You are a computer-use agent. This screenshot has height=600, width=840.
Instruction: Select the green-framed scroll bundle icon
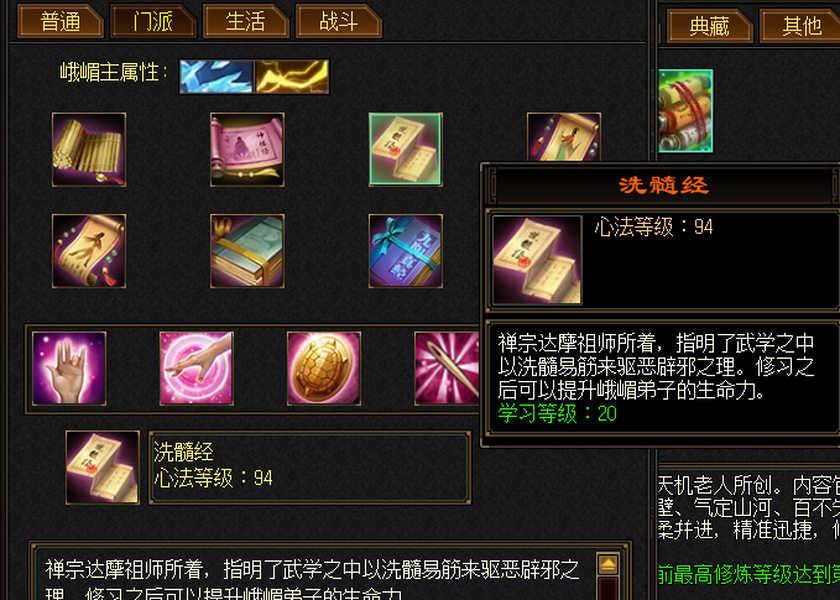pos(686,111)
